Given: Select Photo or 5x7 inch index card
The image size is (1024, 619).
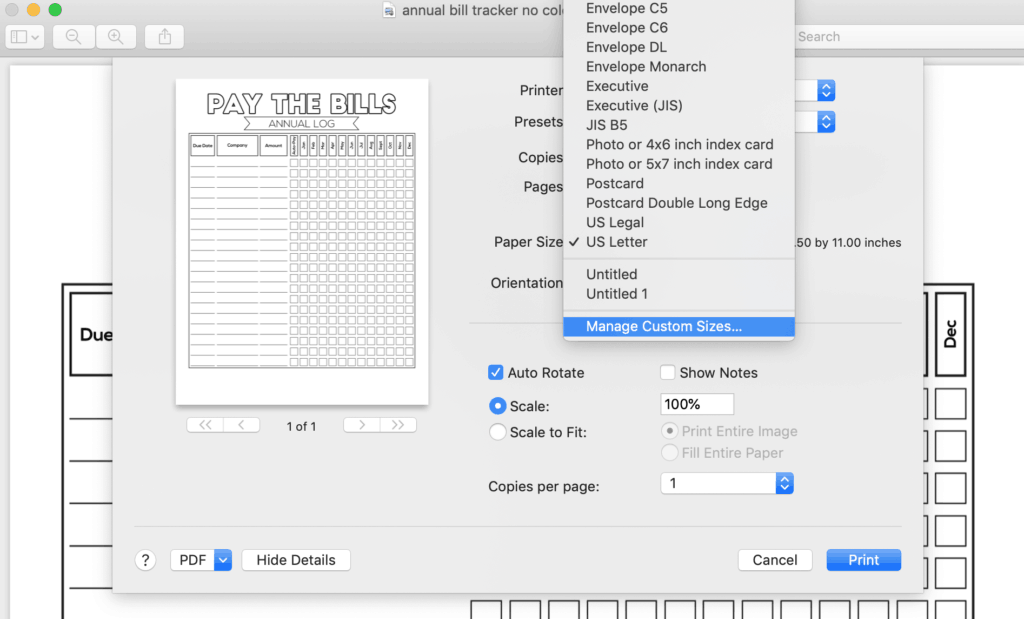Looking at the screenshot, I should tap(679, 164).
